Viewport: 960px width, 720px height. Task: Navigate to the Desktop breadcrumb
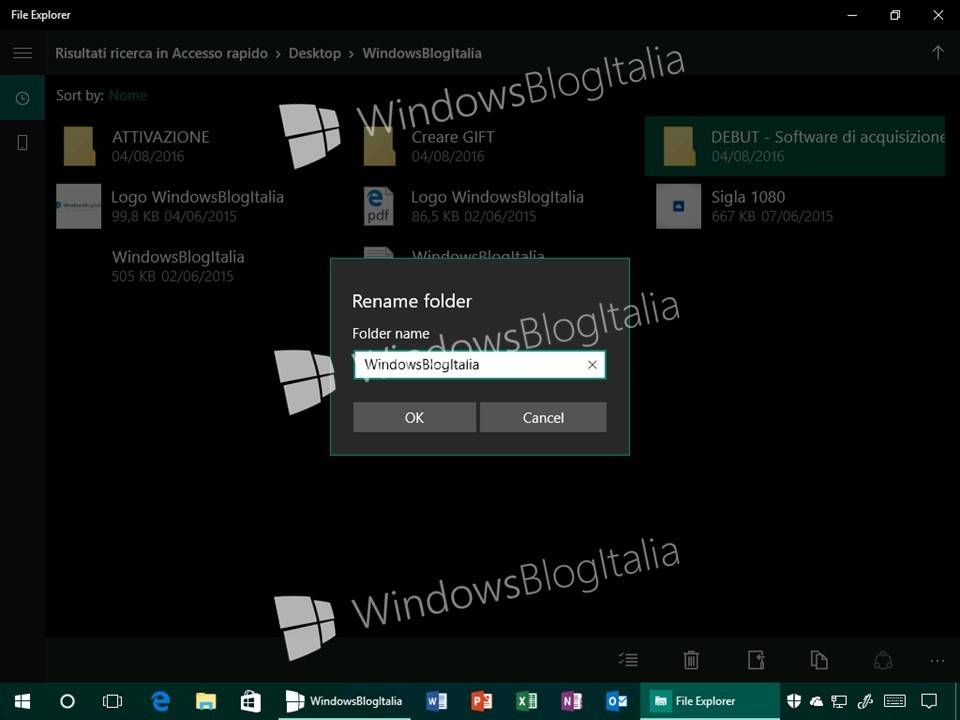tap(315, 53)
